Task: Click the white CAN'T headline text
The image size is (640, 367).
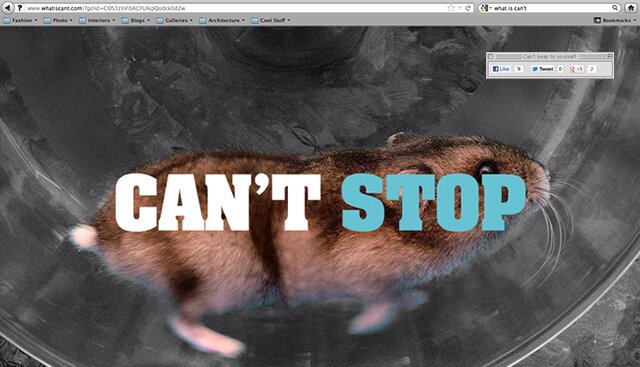Action: pyautogui.click(x=218, y=202)
